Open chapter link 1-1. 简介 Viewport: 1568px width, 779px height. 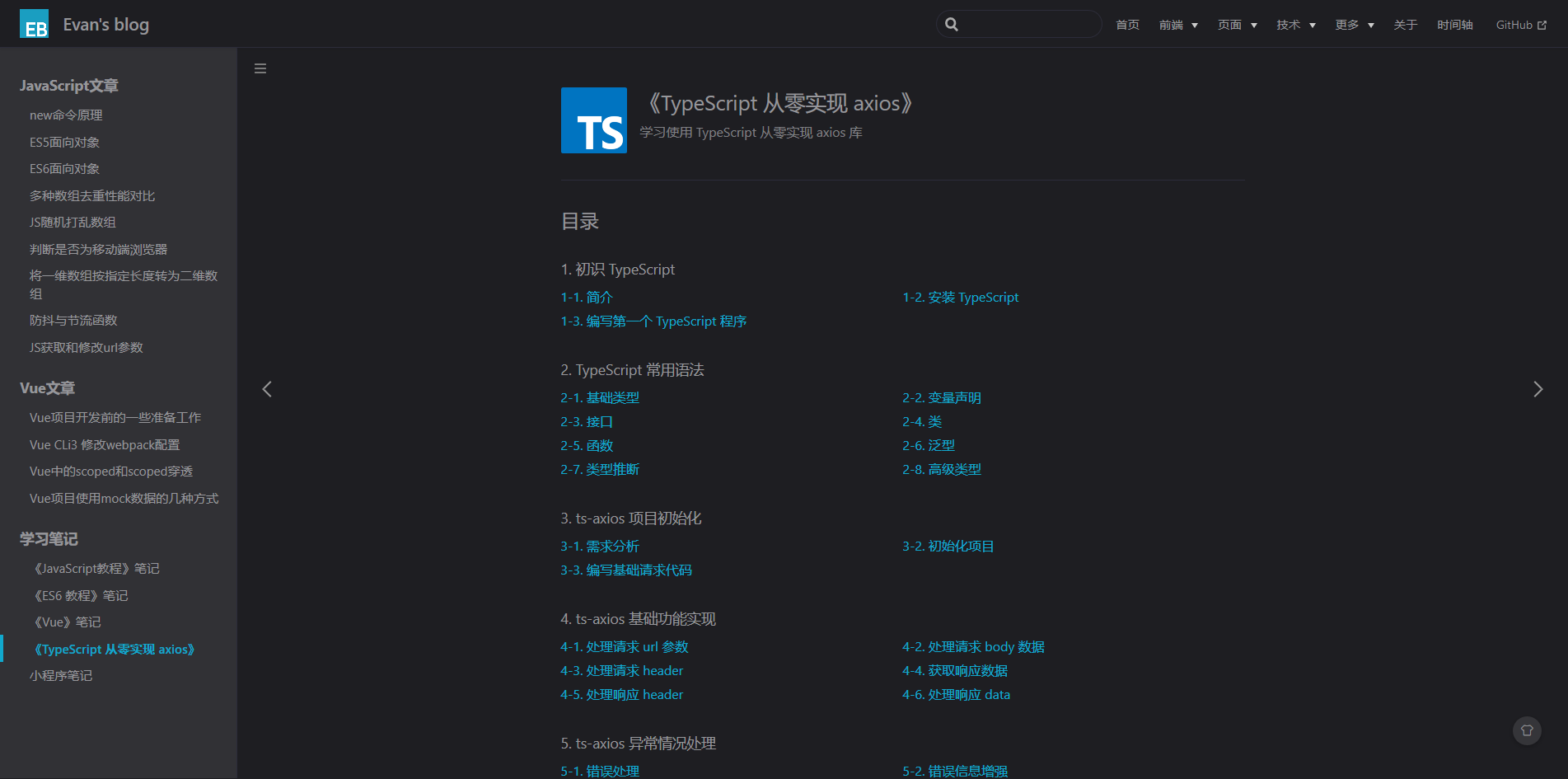[x=587, y=298]
